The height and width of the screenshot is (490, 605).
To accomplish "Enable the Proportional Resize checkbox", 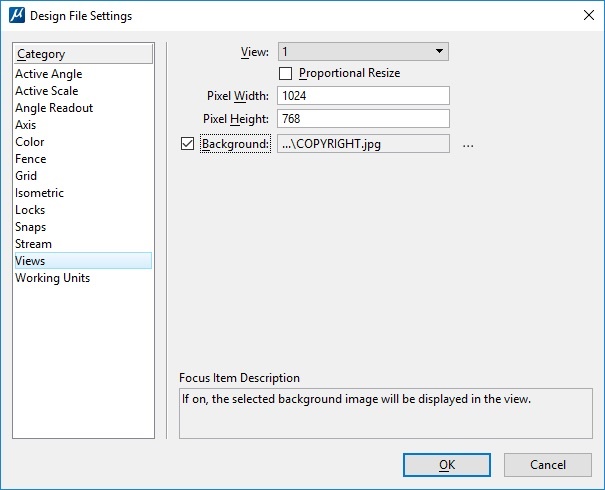I will pos(285,73).
